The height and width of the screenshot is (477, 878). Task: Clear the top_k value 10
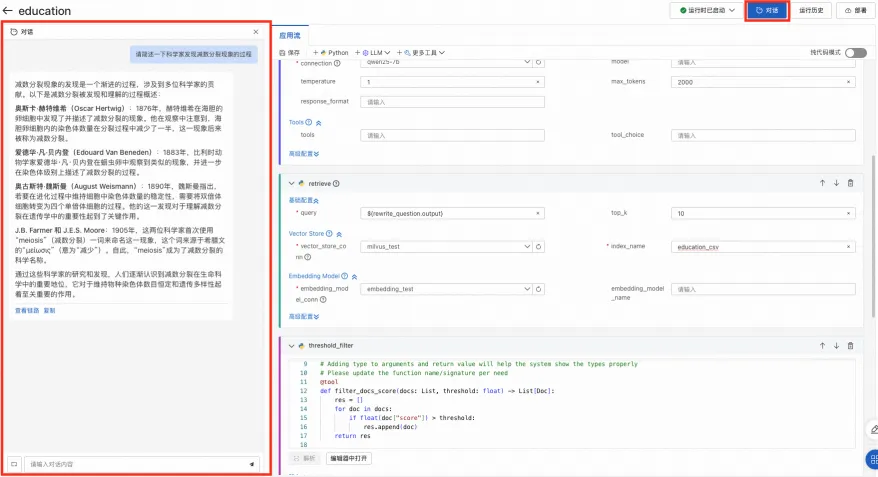point(848,213)
